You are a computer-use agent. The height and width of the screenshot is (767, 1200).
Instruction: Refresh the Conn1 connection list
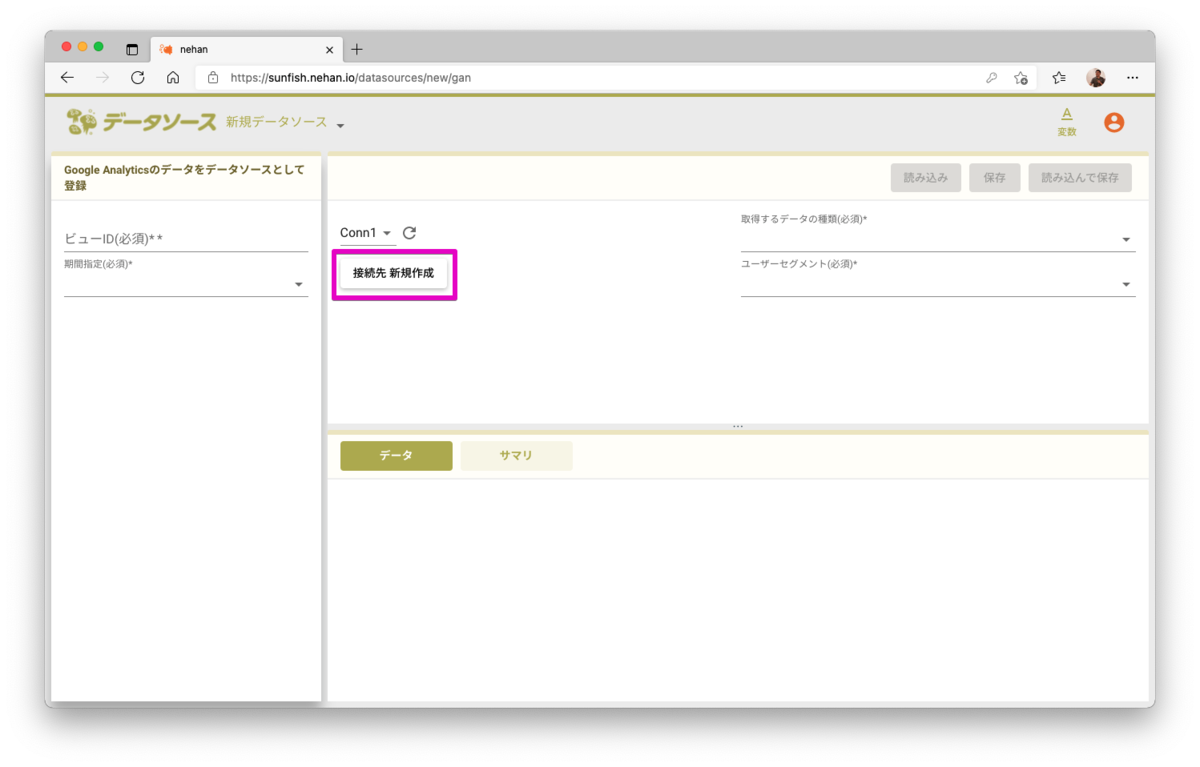pos(409,232)
